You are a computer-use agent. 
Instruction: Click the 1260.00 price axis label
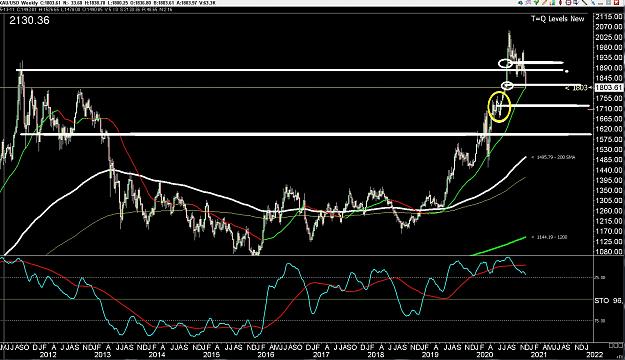[x=608, y=211]
